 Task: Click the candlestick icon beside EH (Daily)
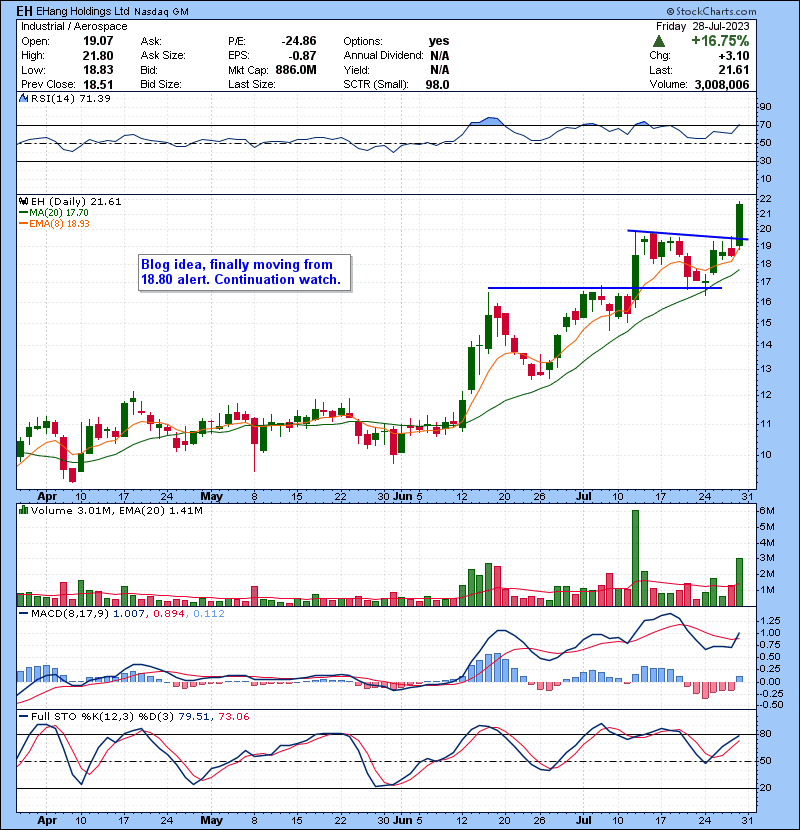coord(24,201)
